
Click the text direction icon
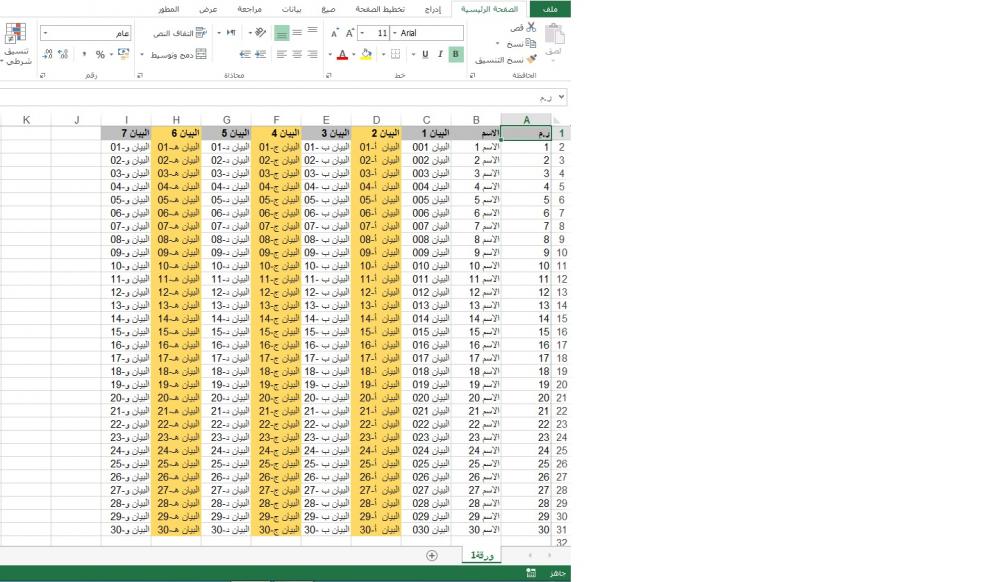tap(231, 33)
